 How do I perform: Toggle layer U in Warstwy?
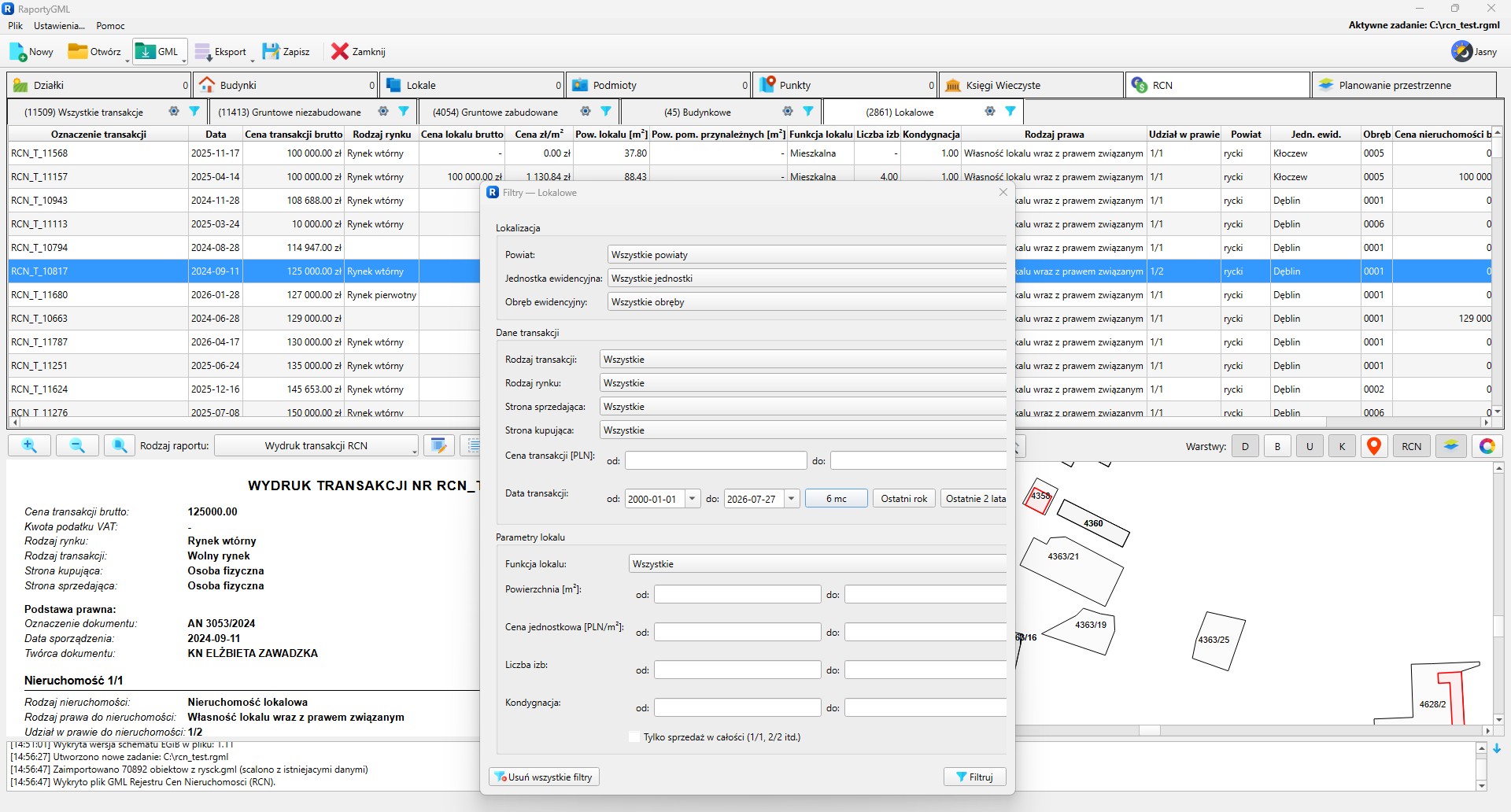click(1310, 446)
